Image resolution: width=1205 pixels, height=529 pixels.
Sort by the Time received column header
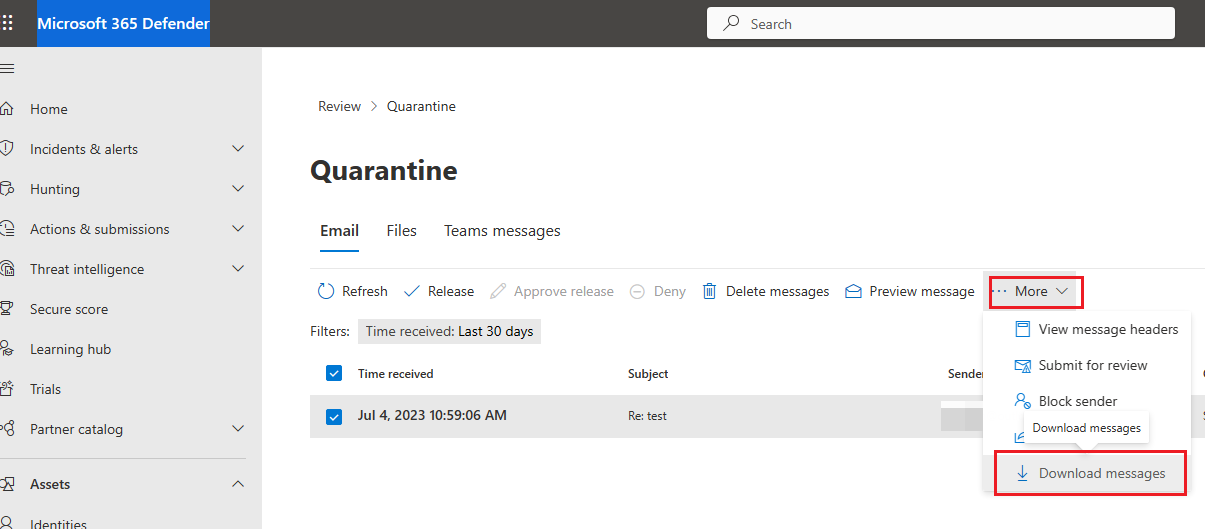point(396,374)
